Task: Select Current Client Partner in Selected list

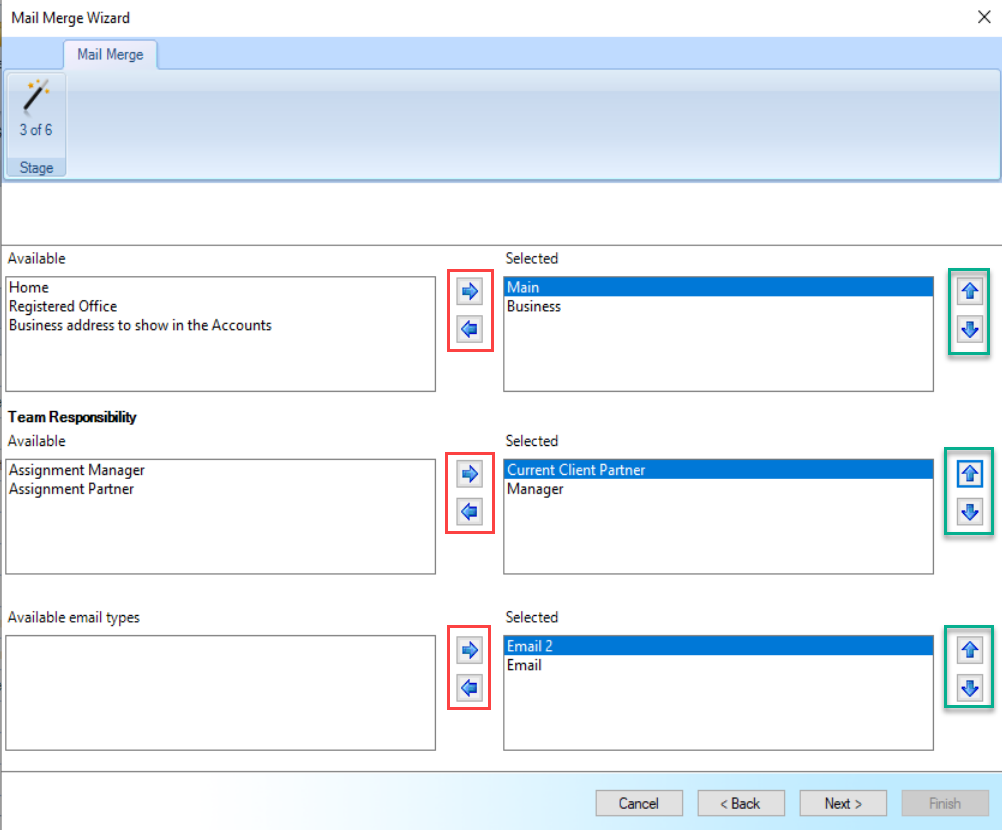Action: point(718,470)
